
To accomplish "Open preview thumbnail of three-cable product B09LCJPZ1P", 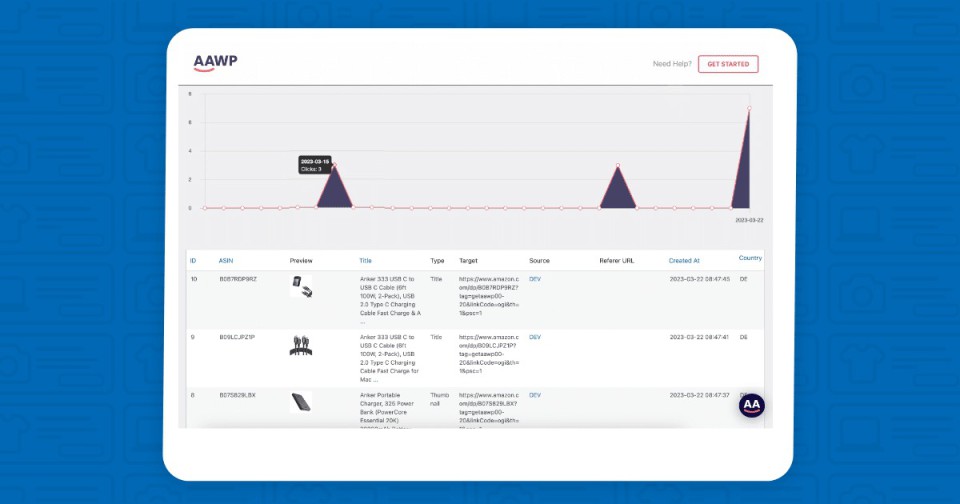I will point(300,346).
